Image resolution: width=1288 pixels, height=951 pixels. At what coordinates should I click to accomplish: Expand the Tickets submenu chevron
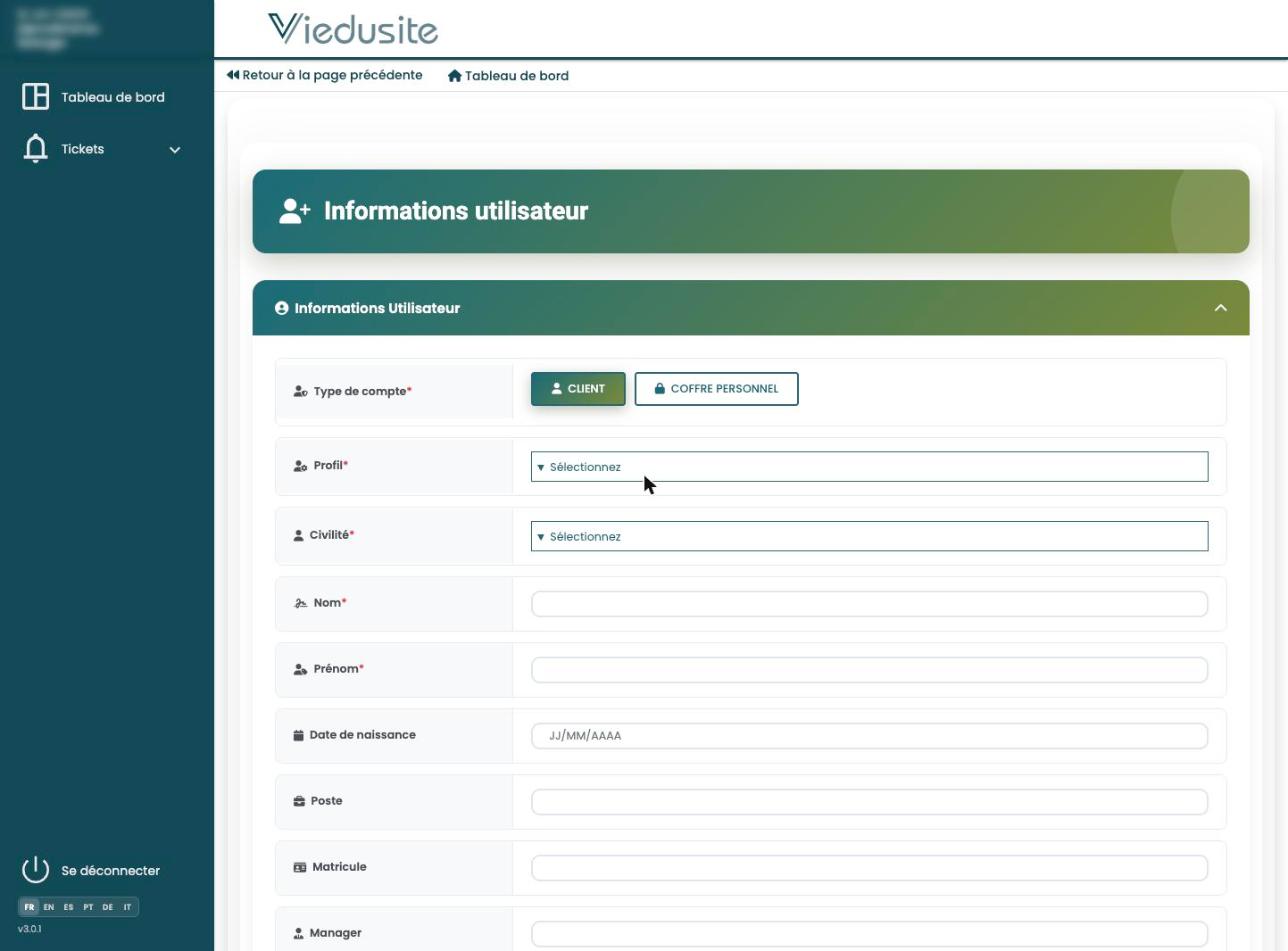(175, 150)
